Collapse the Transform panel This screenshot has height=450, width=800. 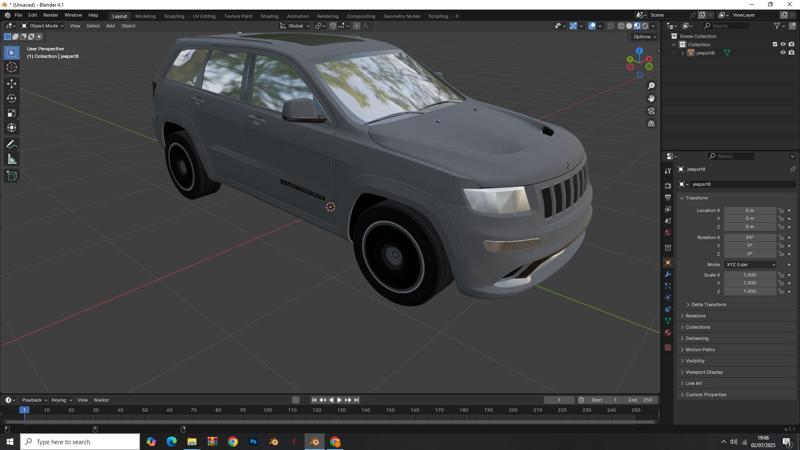(x=694, y=198)
